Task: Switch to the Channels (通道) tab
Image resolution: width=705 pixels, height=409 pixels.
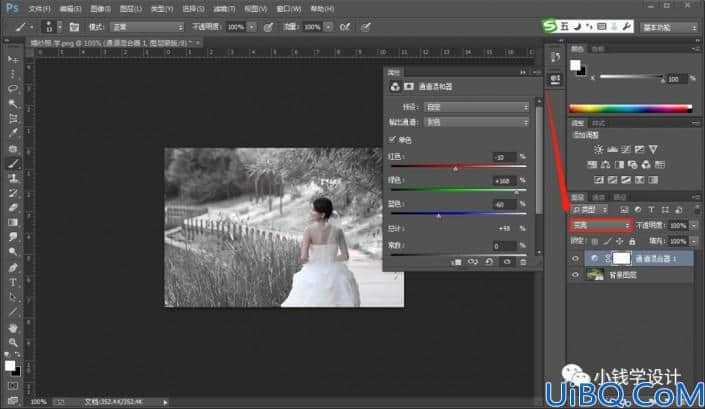Action: tap(598, 197)
